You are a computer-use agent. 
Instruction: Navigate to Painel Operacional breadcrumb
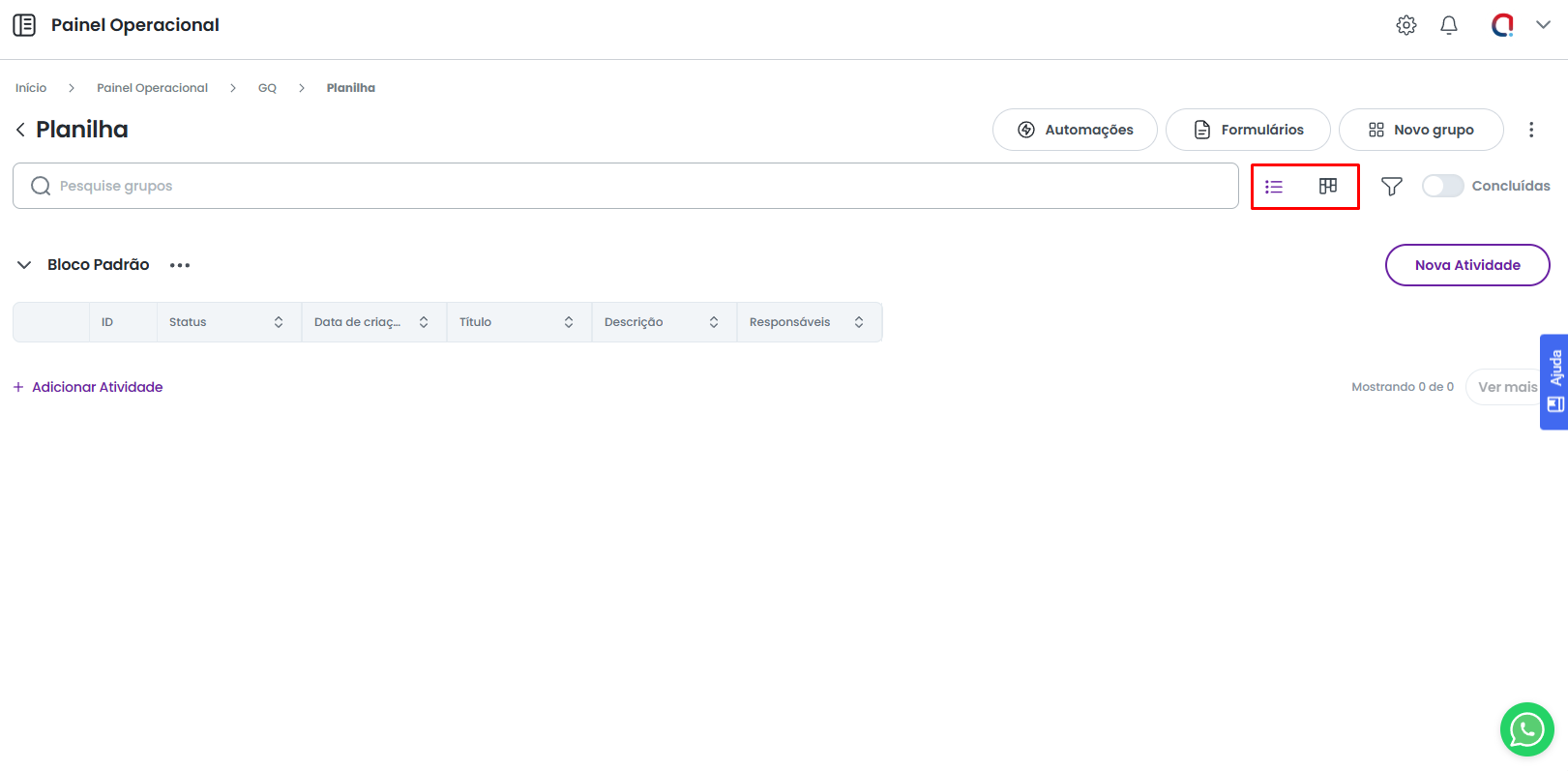click(152, 88)
